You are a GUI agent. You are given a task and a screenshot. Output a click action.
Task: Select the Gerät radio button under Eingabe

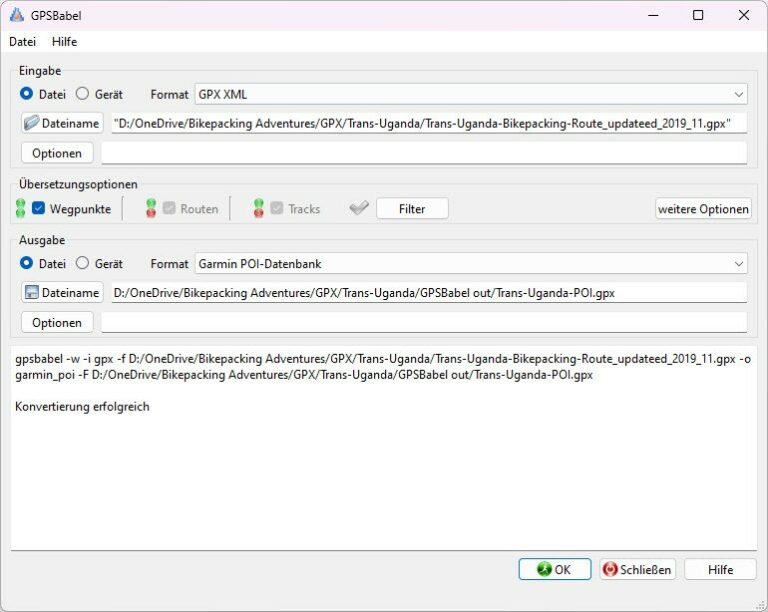(x=83, y=94)
